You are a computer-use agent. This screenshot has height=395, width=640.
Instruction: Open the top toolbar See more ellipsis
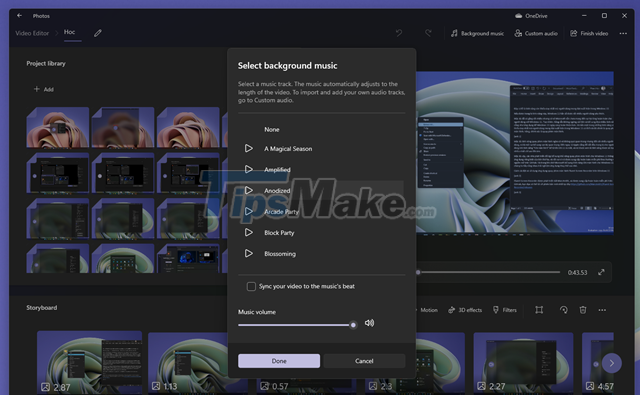pyautogui.click(x=623, y=33)
